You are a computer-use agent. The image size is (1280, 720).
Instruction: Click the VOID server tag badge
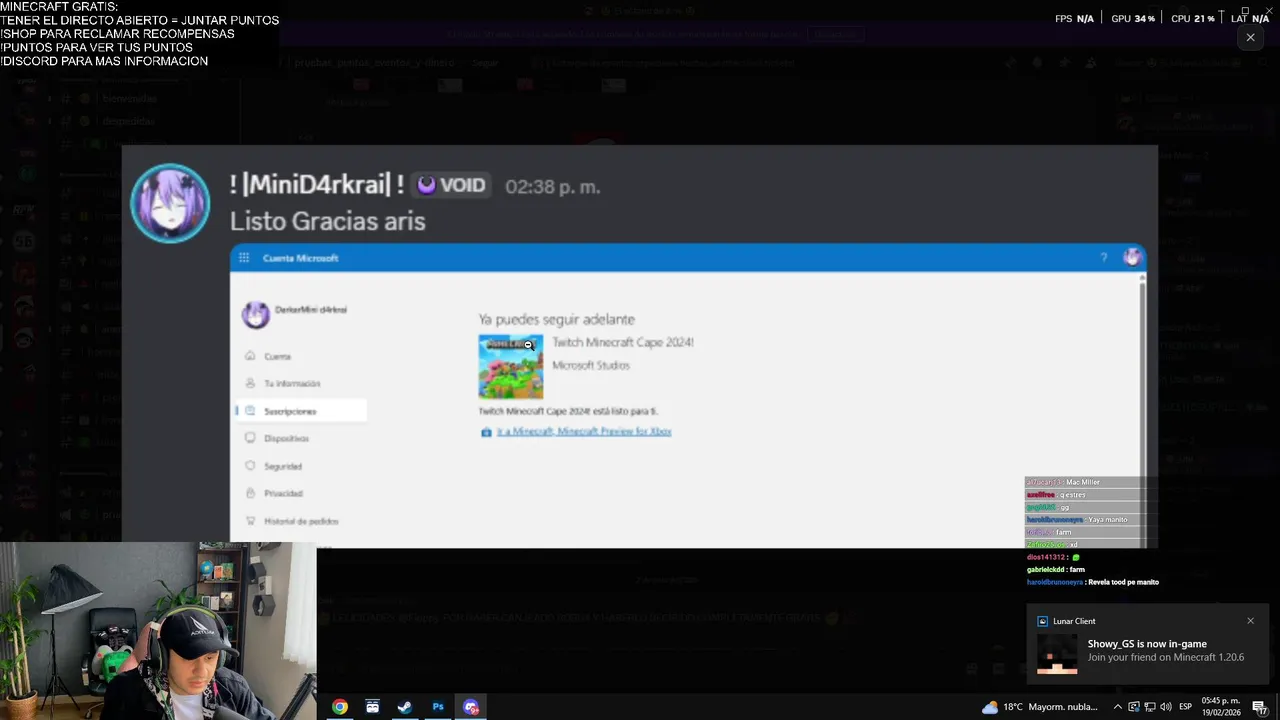(451, 185)
